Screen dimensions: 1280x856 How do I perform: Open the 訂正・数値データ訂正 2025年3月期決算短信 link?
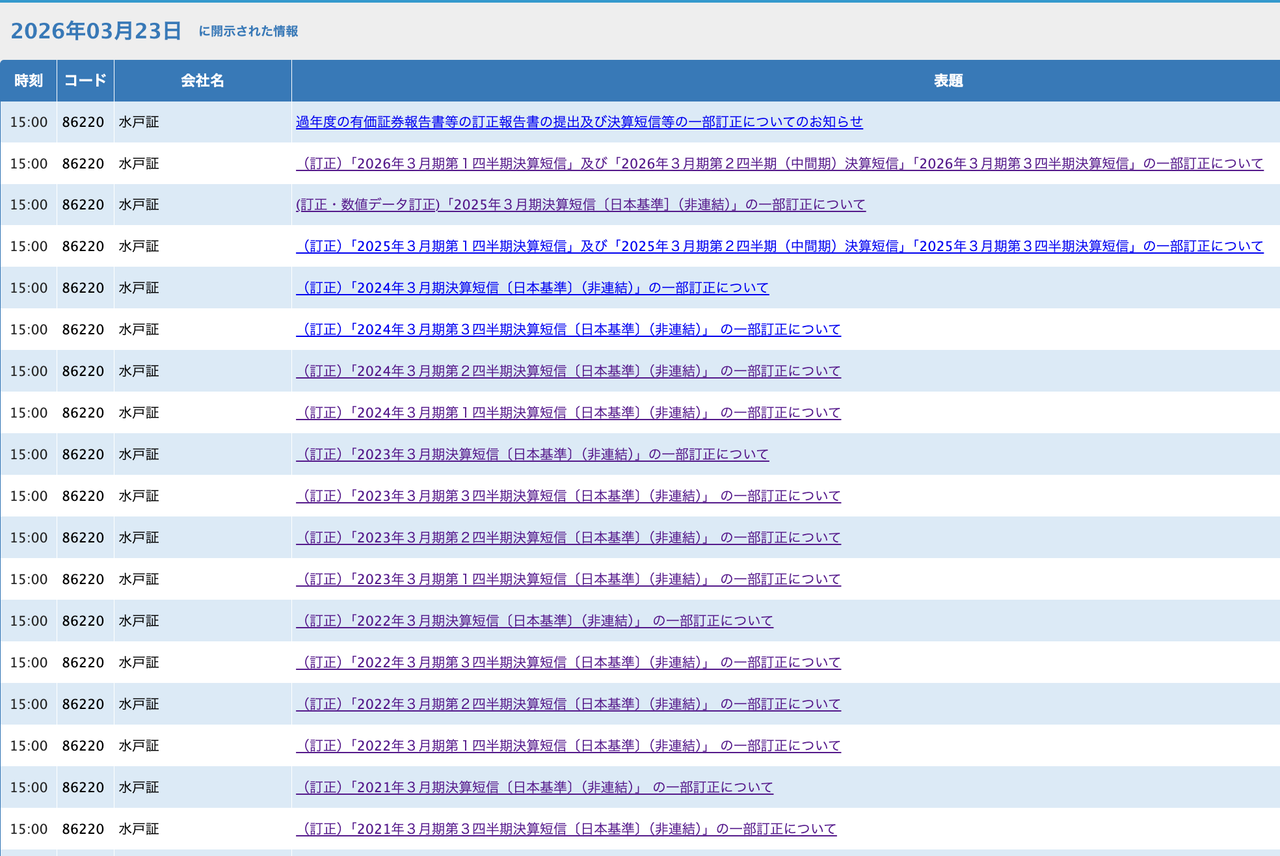coord(580,205)
